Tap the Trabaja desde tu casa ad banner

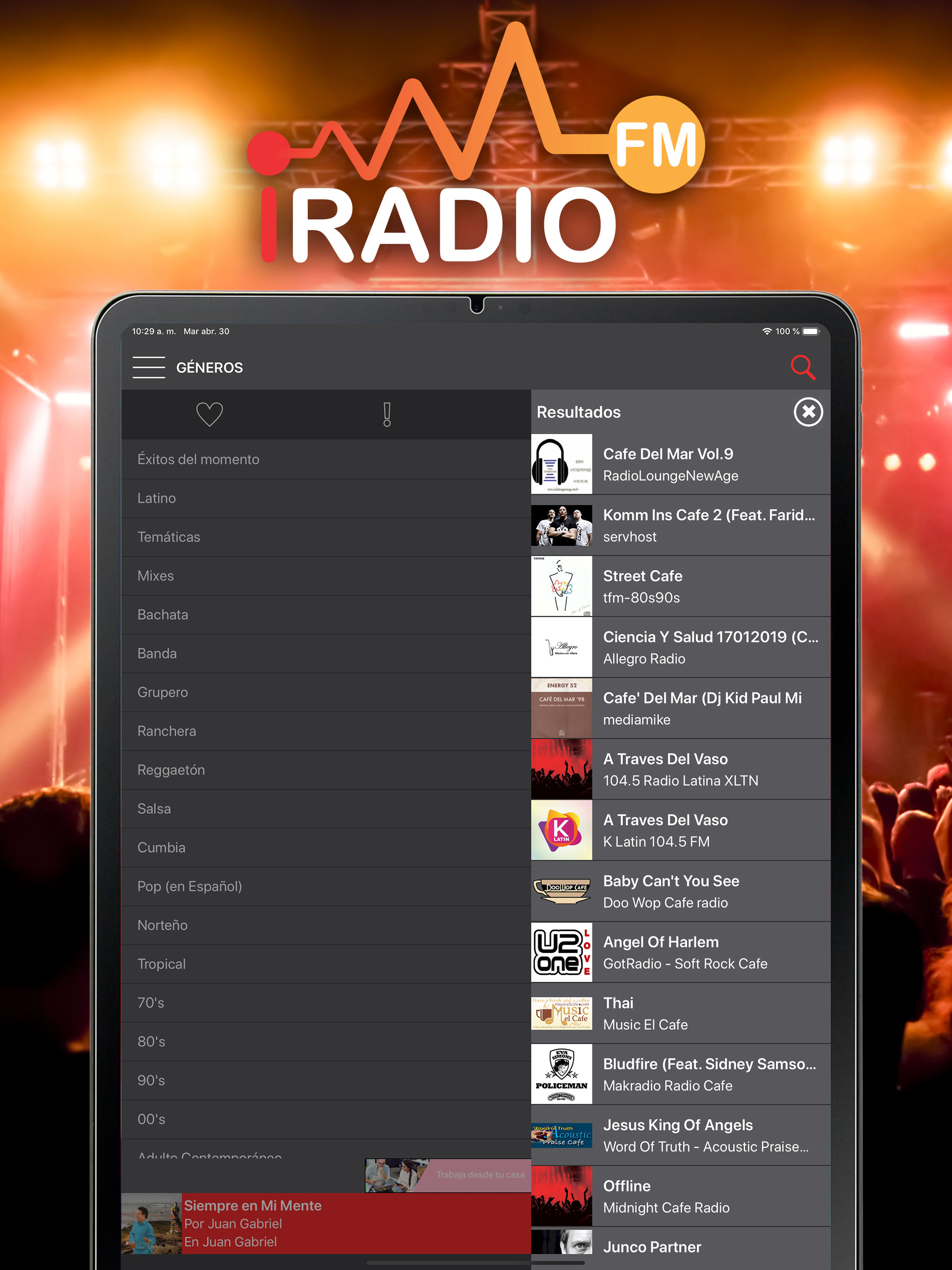tap(448, 1175)
